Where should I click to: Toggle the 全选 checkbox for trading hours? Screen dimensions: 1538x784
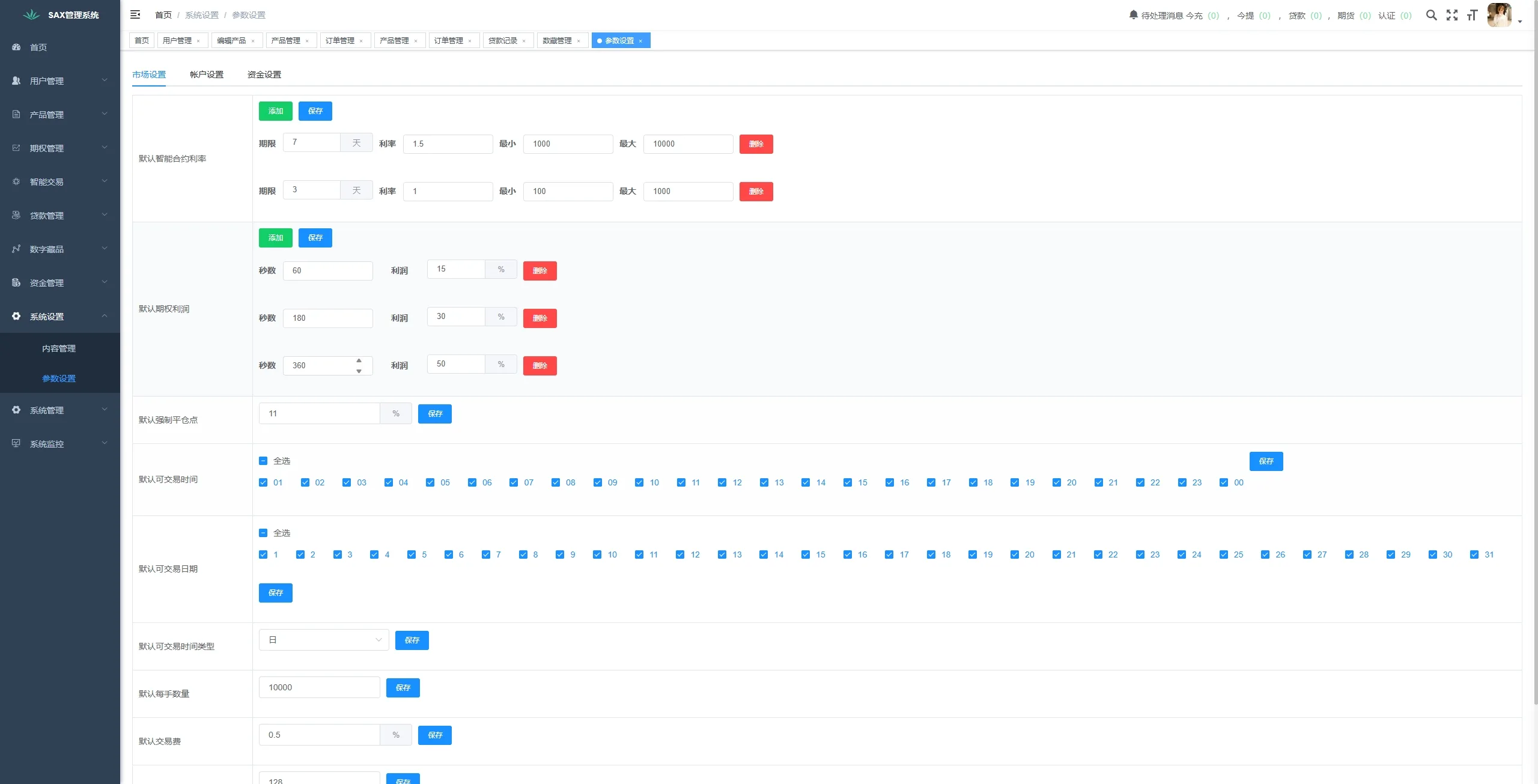(263, 460)
